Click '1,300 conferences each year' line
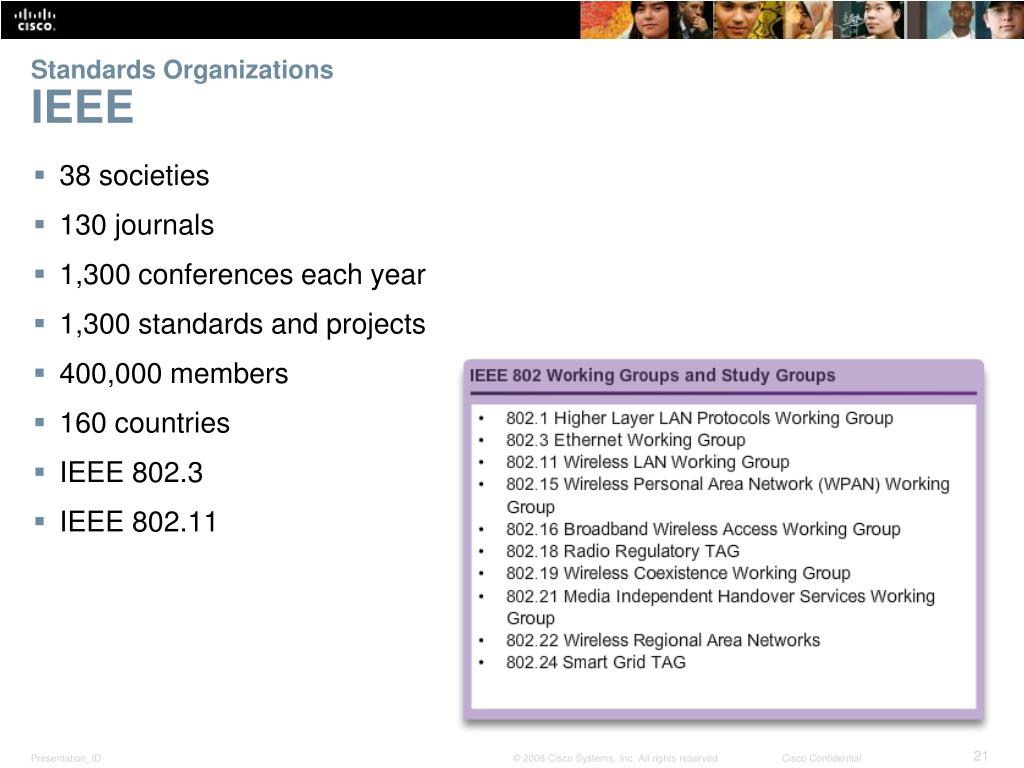Viewport: 1024px width, 768px height. click(x=242, y=275)
